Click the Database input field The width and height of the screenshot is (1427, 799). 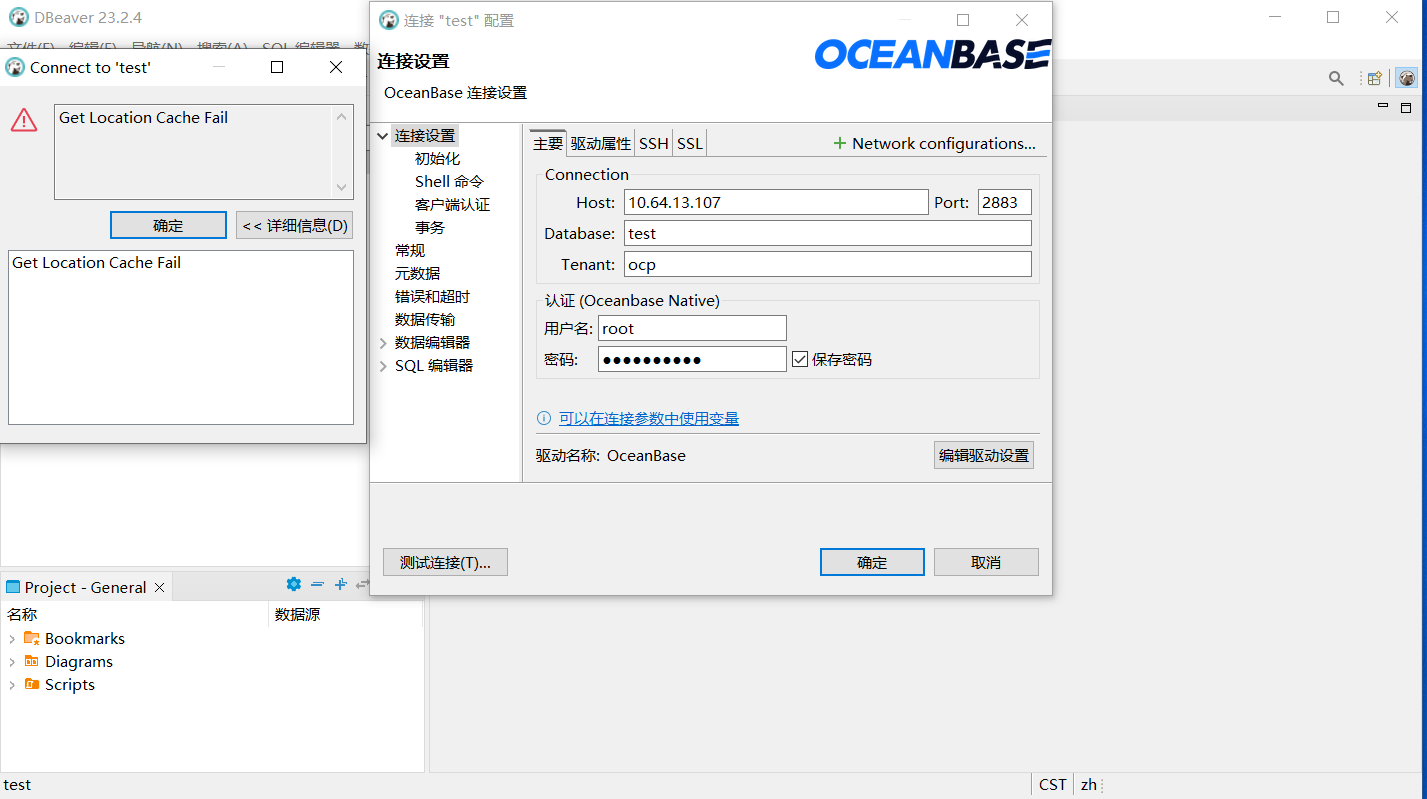(x=827, y=233)
